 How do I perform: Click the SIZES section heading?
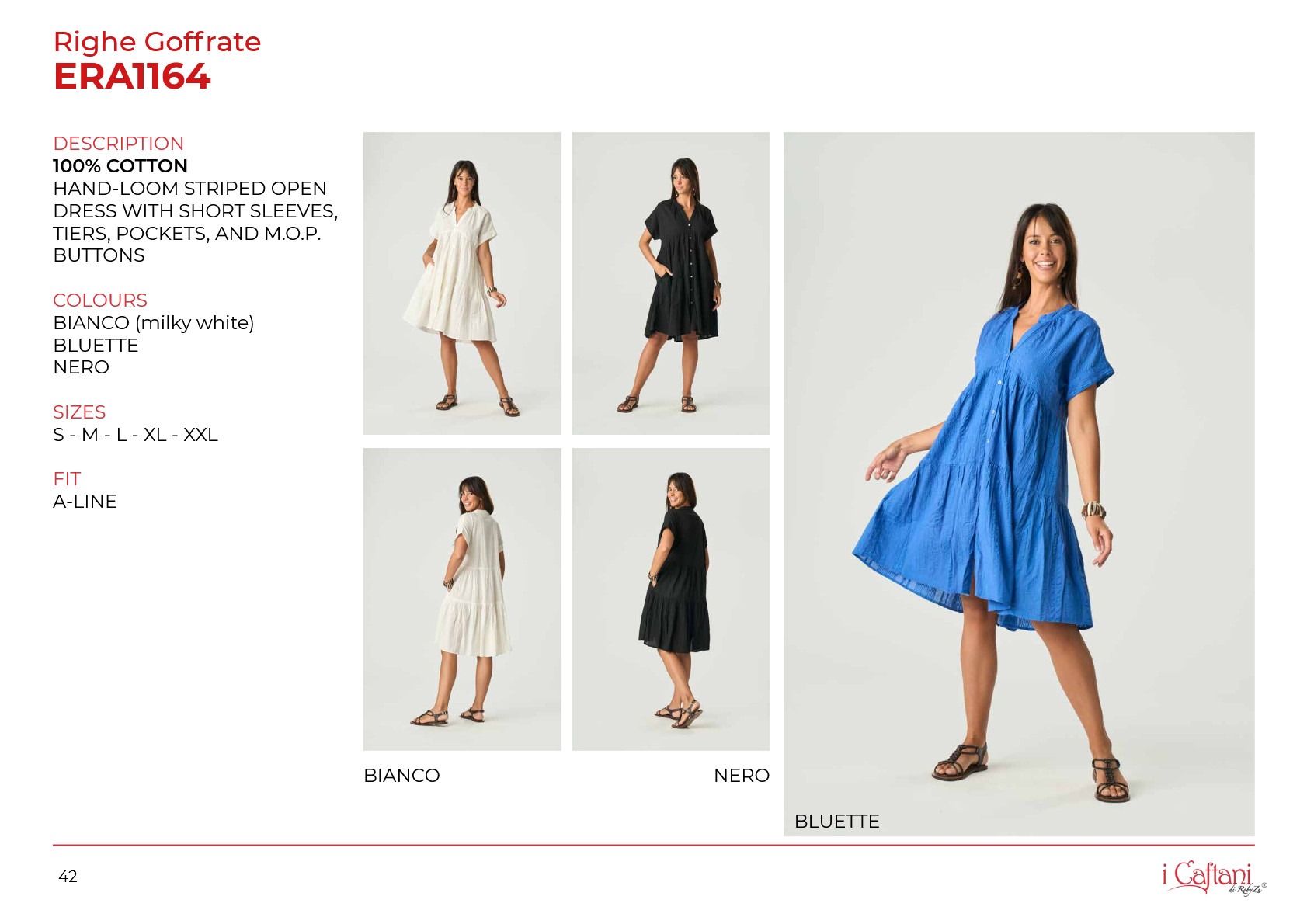click(x=79, y=412)
